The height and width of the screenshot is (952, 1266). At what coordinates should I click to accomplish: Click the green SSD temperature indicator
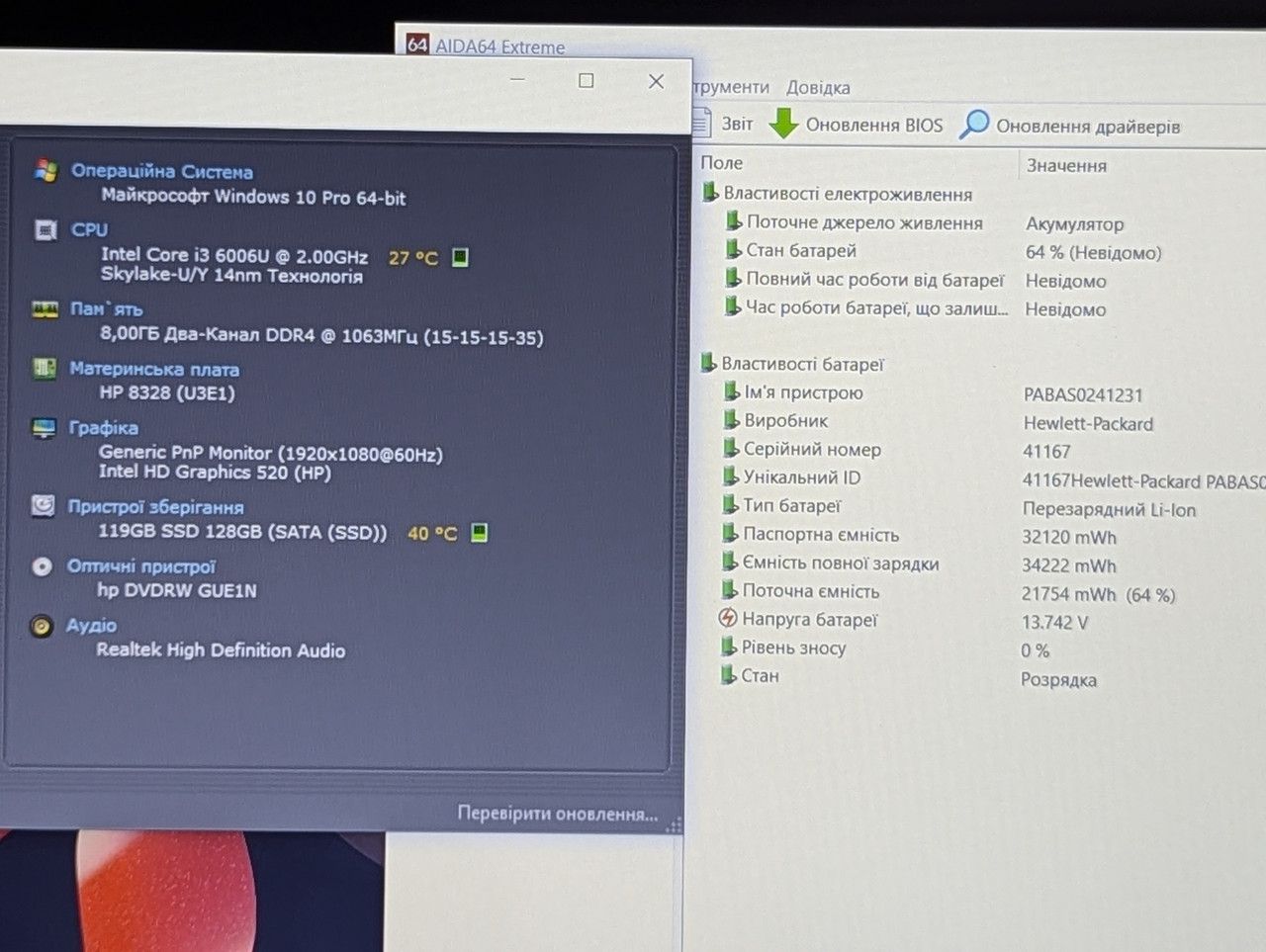(480, 533)
